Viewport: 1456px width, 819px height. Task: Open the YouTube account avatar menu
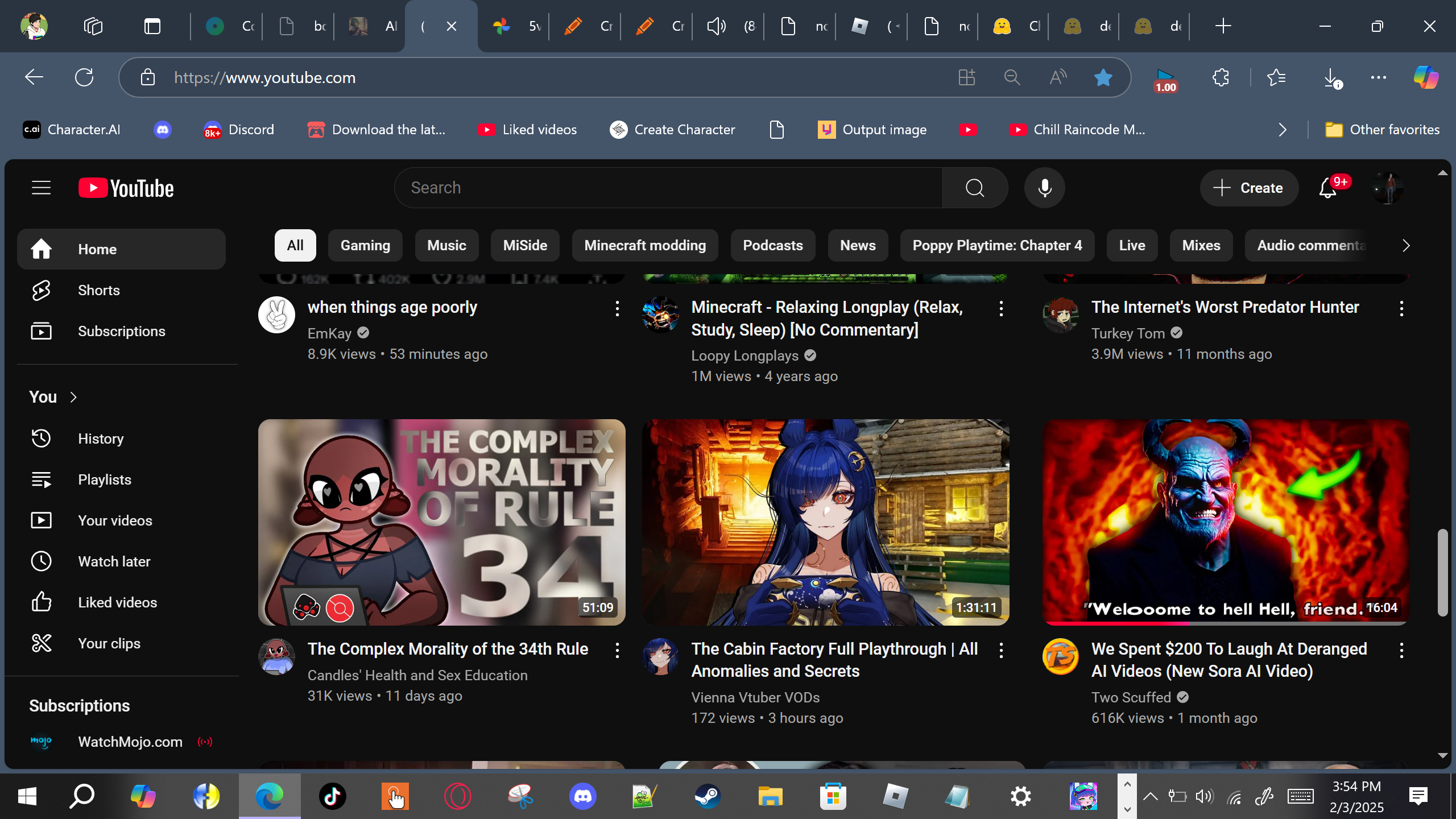[1387, 188]
